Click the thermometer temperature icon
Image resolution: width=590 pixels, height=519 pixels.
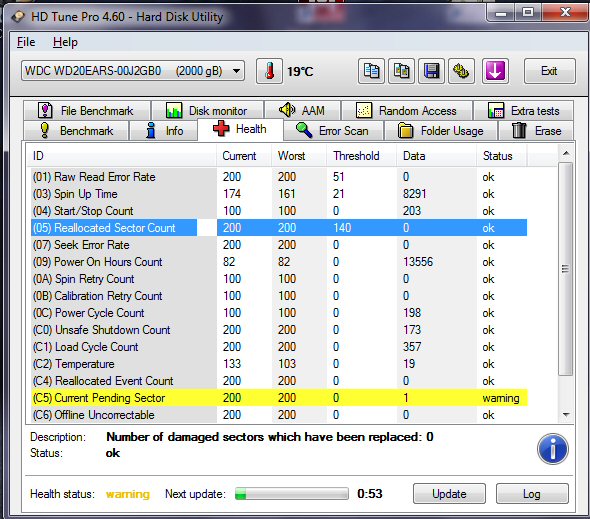tap(269, 71)
